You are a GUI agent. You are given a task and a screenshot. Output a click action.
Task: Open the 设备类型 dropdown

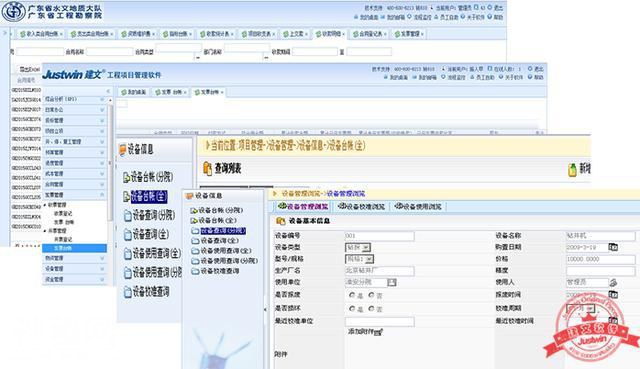(x=366, y=247)
